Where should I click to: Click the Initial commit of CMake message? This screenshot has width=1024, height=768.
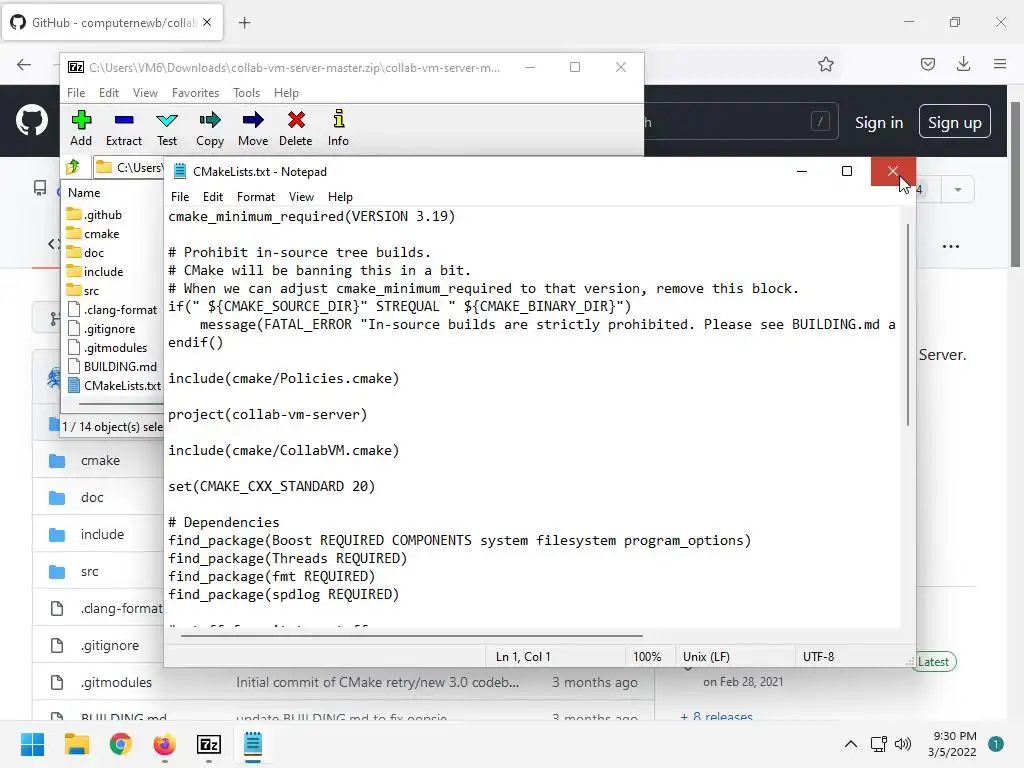pos(377,682)
